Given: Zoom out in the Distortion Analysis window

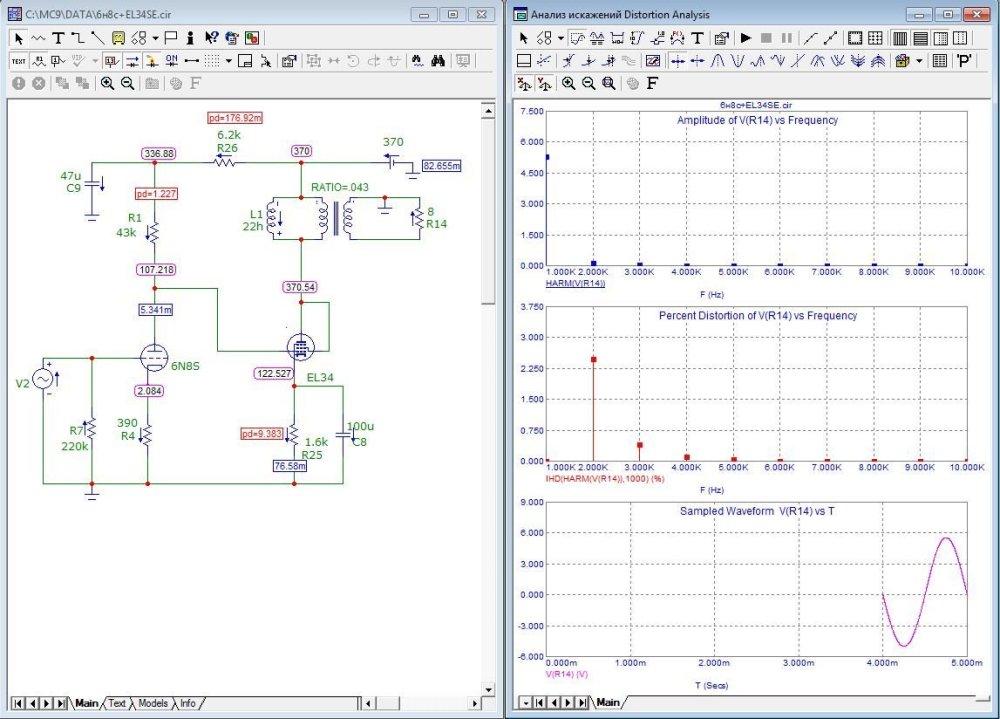Looking at the screenshot, I should (x=588, y=84).
